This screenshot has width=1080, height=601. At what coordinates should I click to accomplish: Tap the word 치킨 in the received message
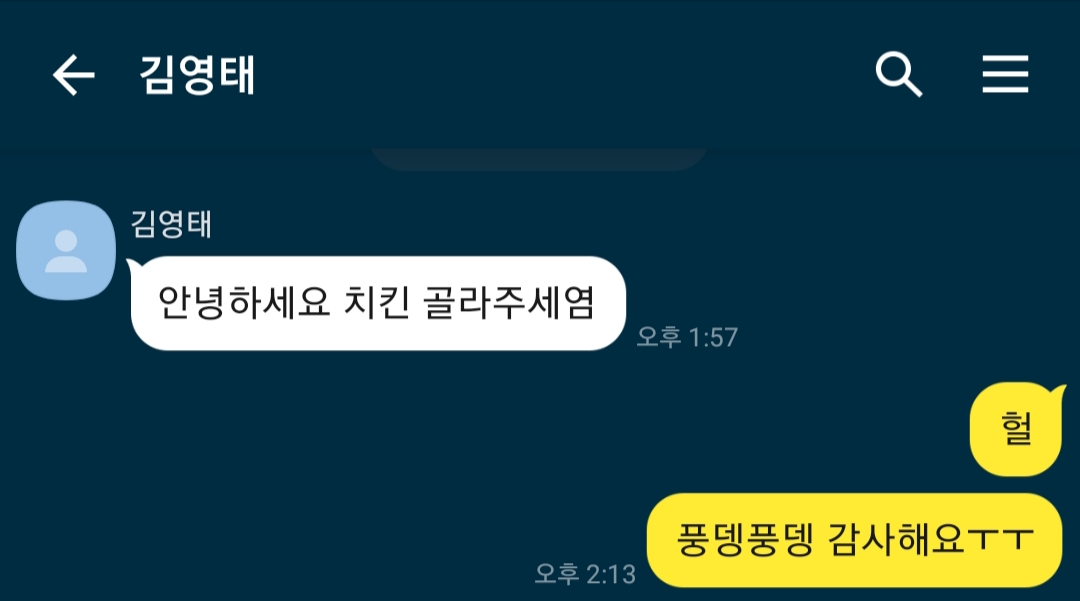point(376,302)
